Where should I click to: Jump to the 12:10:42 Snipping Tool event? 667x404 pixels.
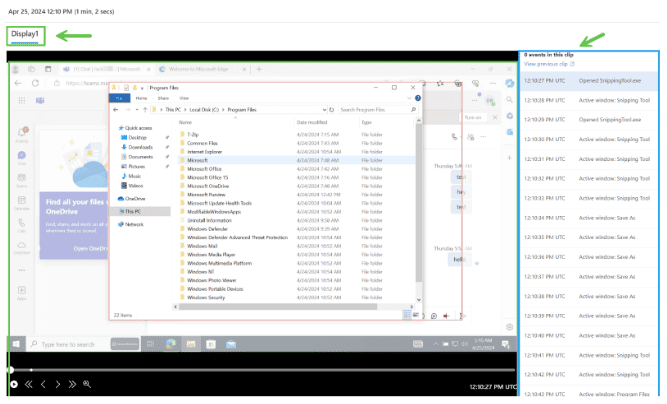click(x=588, y=375)
